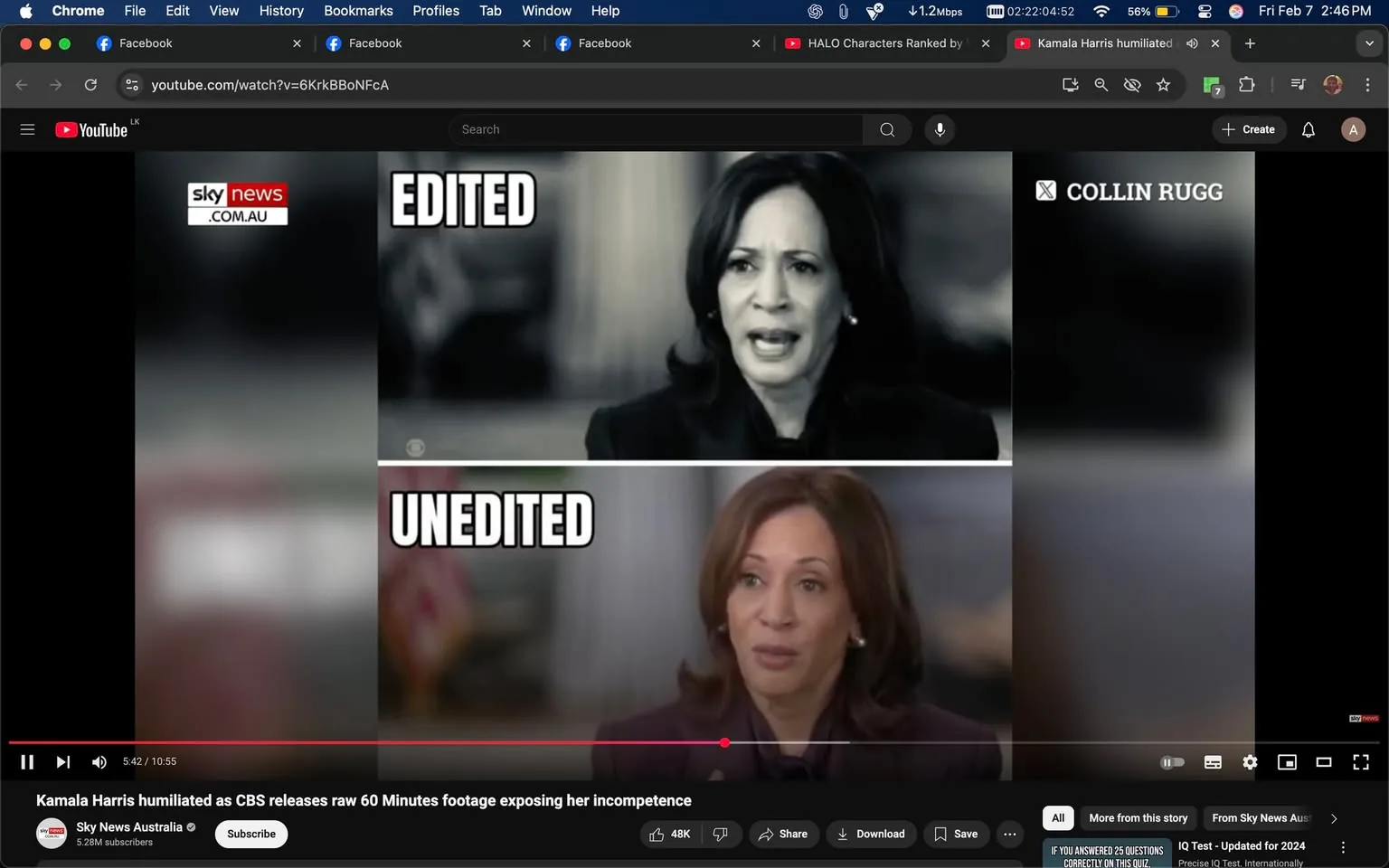Open the video's three-dot options
1389x868 pixels.
coord(1009,834)
